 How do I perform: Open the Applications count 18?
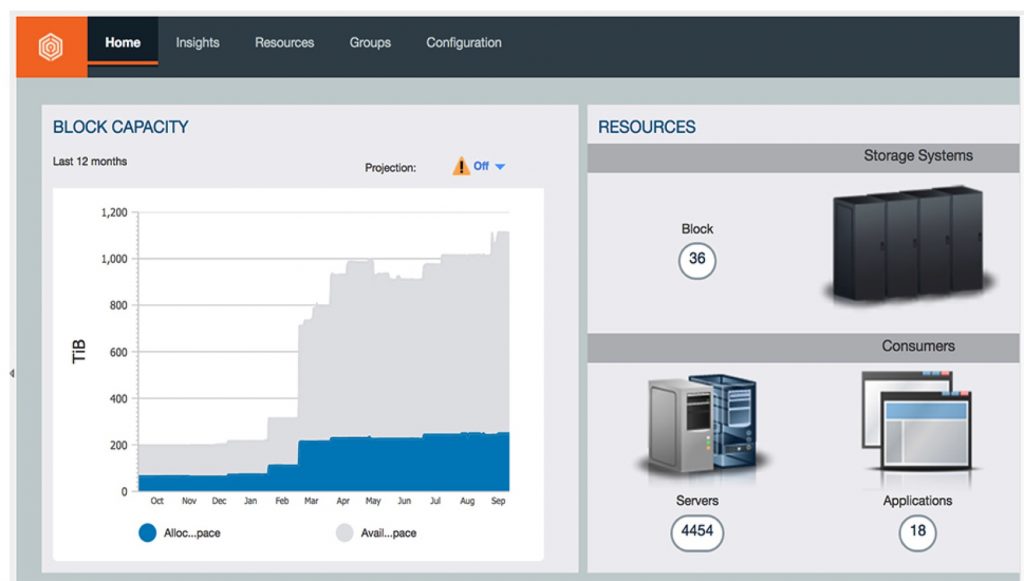[x=918, y=531]
